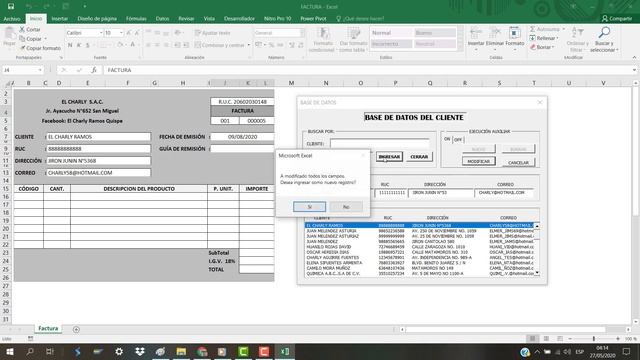Toggle italic K formatting icon

click(x=79, y=45)
